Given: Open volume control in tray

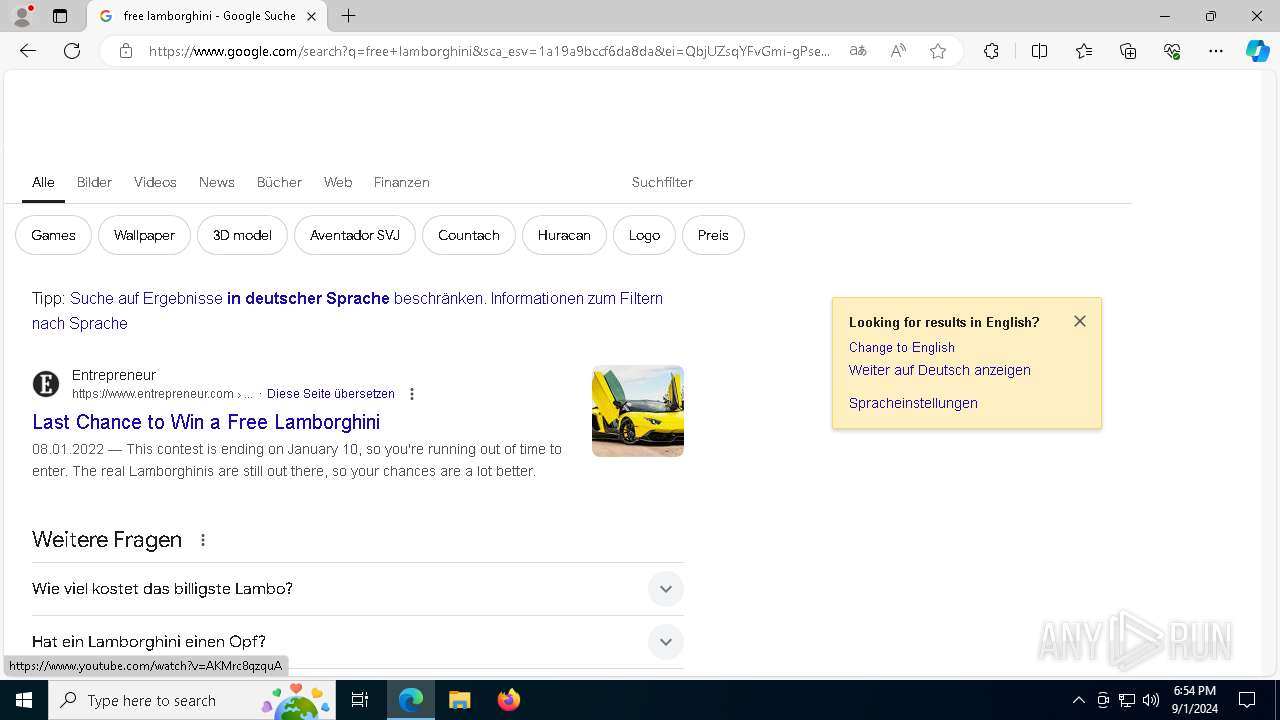Looking at the screenshot, I should pyautogui.click(x=1151, y=700).
